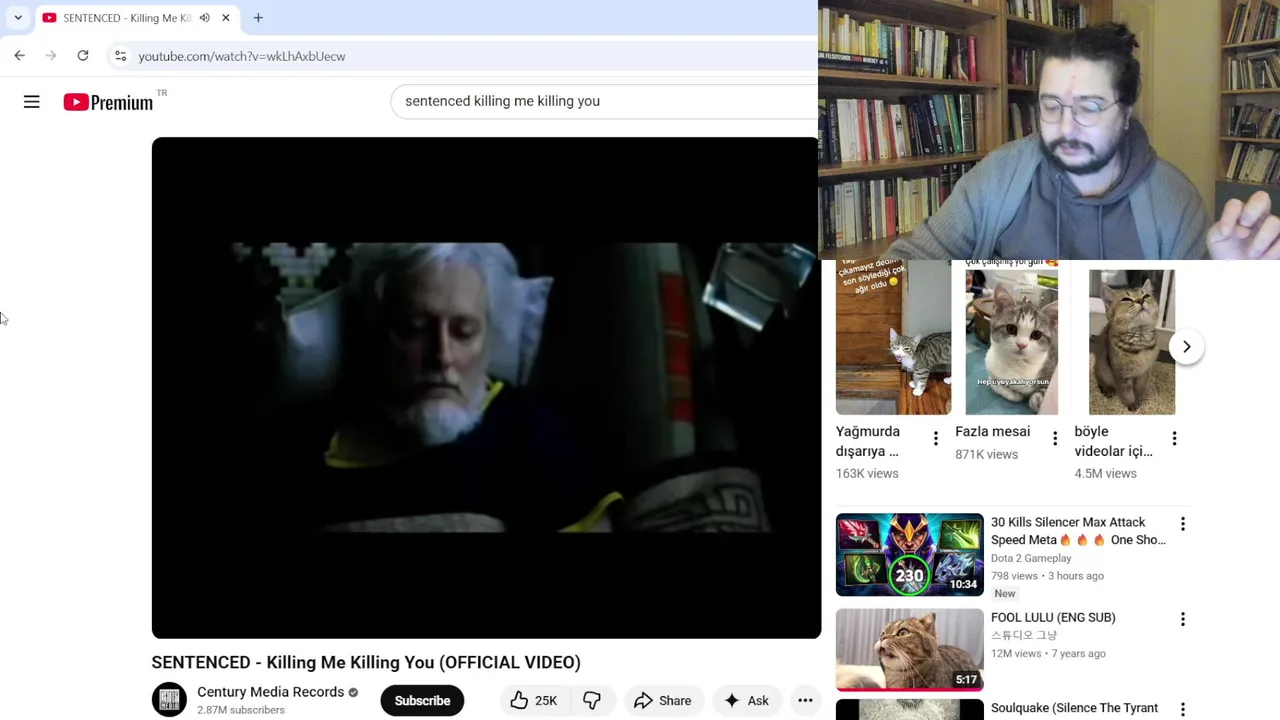Share the video

pos(662,701)
